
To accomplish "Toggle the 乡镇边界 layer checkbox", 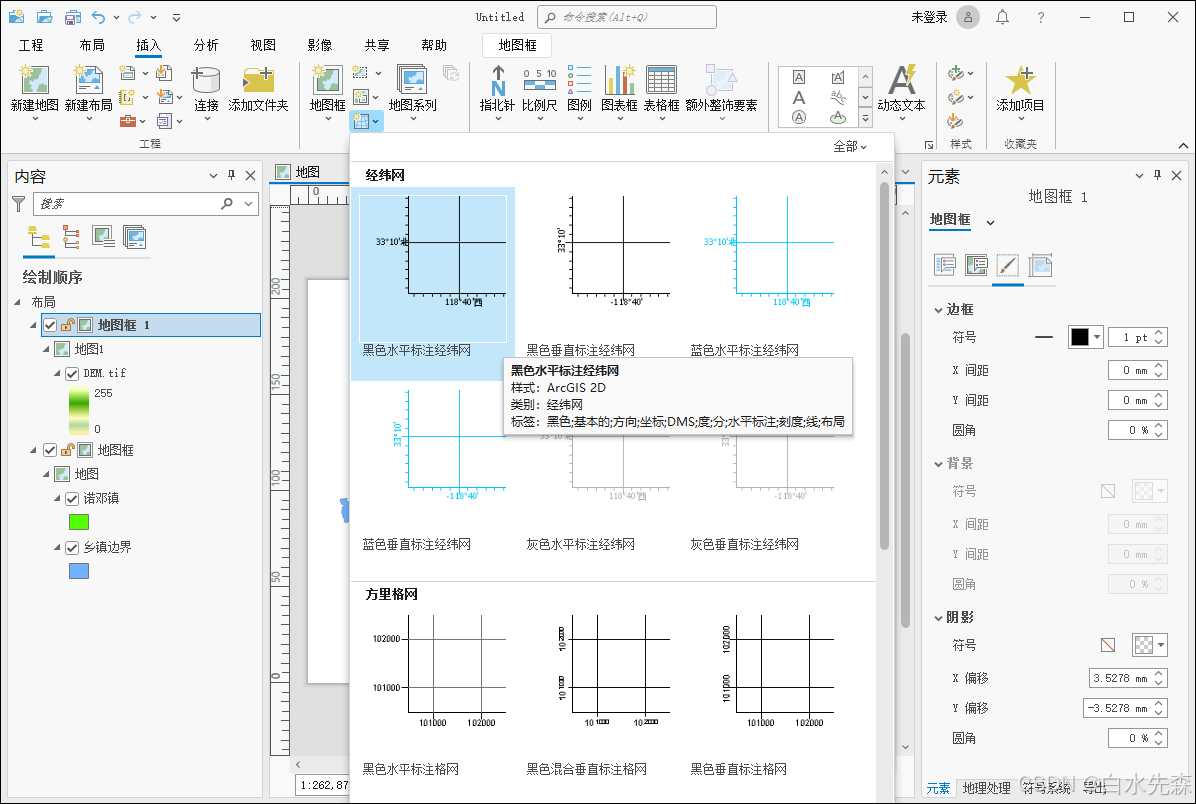I will [72, 547].
